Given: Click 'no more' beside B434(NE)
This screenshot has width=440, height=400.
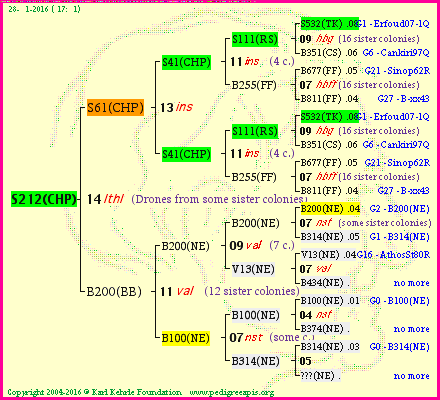Looking at the screenshot, I should (x=412, y=283).
